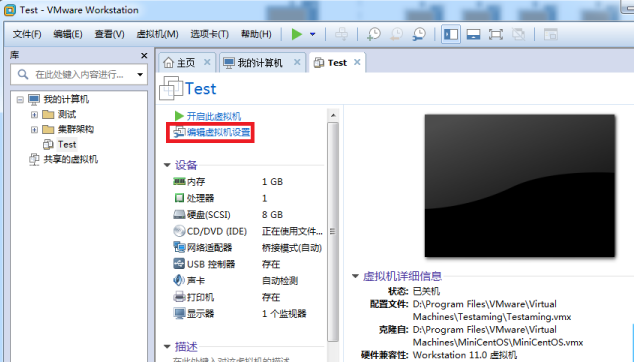
Task: Collapse the 虚拟机详细信息 section
Action: [x=355, y=276]
